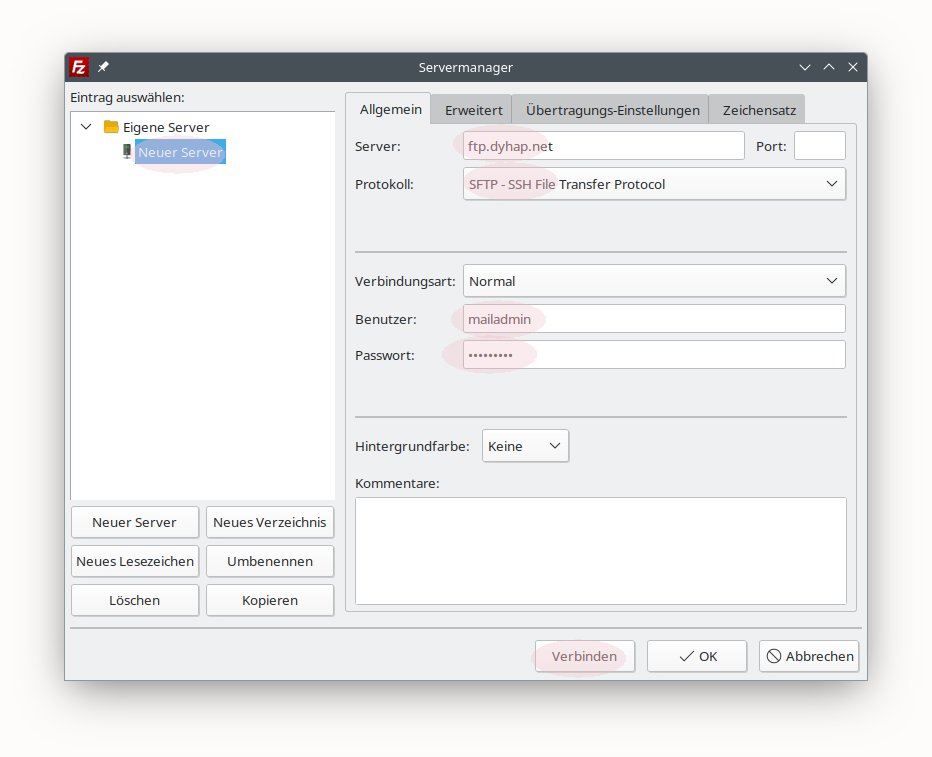Open the Hintergrundfarbe color dropdown
932x757 pixels.
pyautogui.click(x=525, y=446)
